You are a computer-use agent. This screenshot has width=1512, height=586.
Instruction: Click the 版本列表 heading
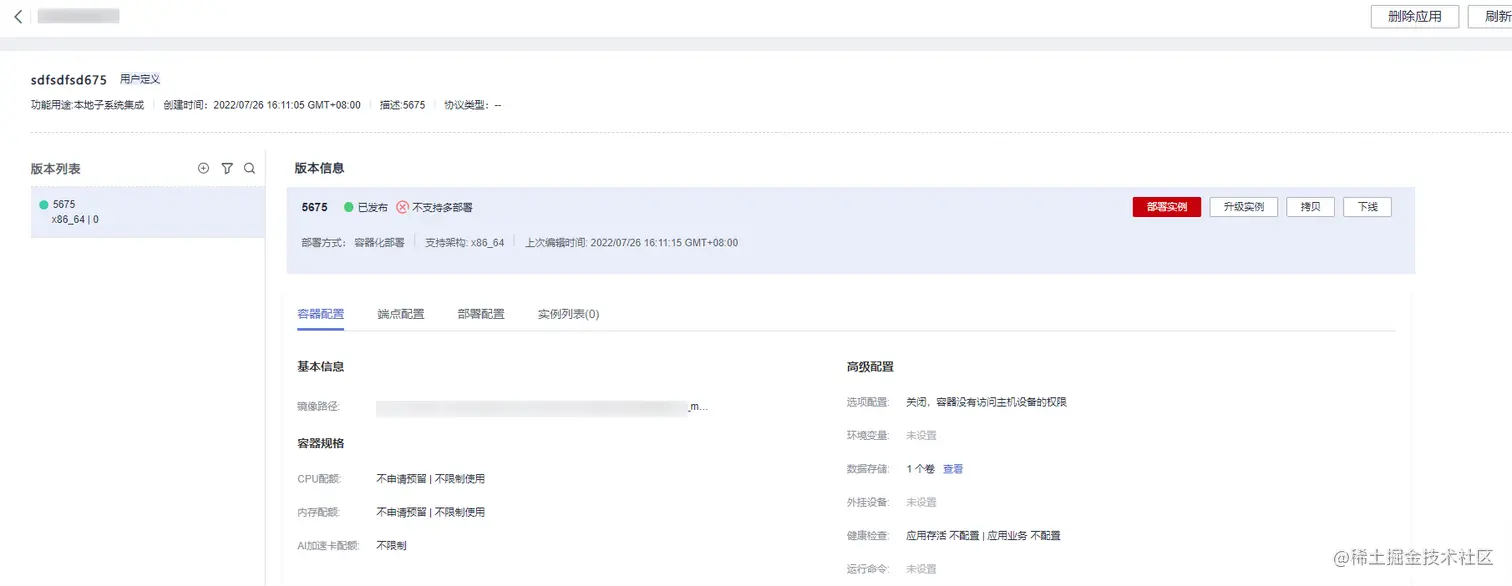[56, 169]
